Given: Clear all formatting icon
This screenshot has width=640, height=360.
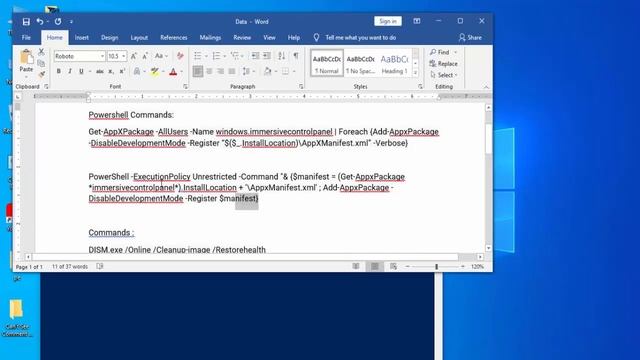Looking at the screenshot, I should point(180,56).
